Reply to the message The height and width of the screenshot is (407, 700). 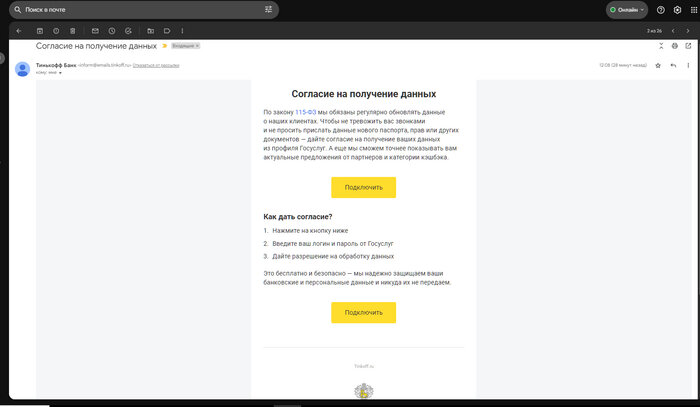coord(673,65)
